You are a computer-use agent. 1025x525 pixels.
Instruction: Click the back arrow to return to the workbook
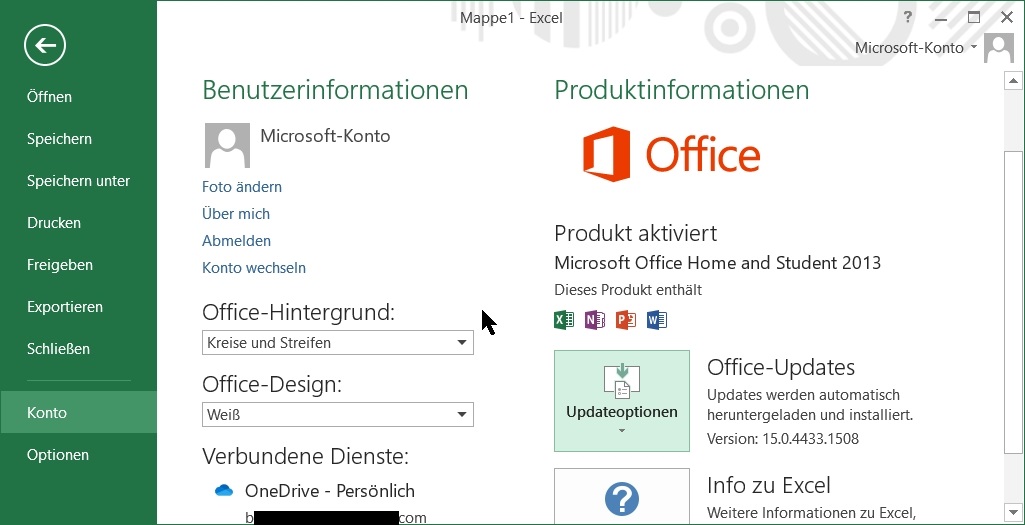(x=45, y=44)
